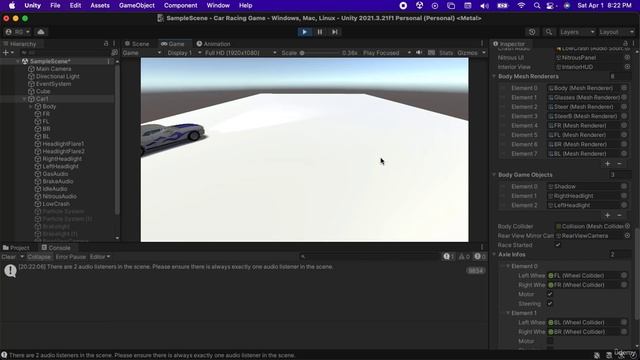The image size is (640, 360).
Task: Uncheck Steering under Axle Element 0
Action: tap(550, 303)
